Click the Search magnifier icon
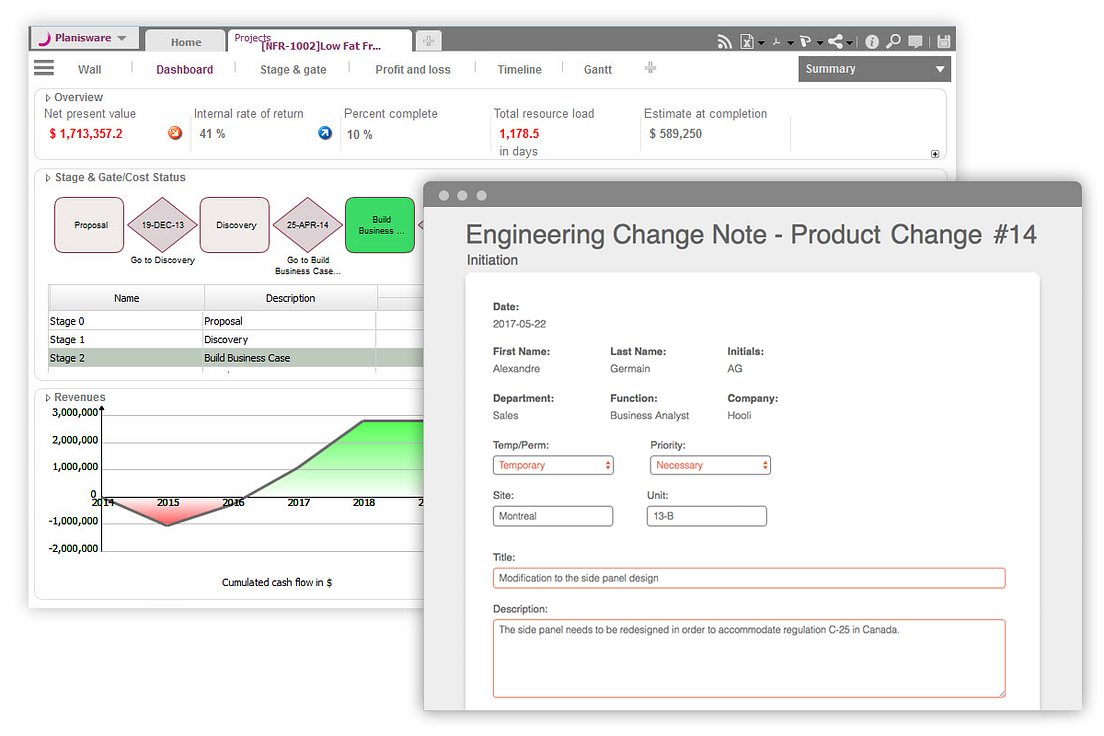Viewport: 1104px width, 736px height. pos(893,41)
